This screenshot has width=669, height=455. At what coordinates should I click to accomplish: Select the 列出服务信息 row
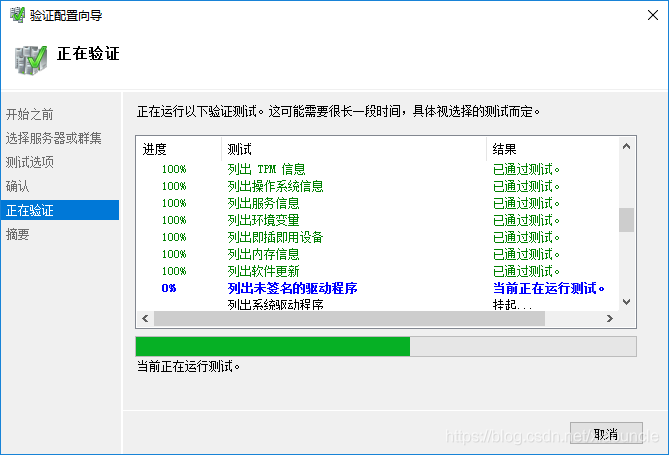[x=378, y=203]
